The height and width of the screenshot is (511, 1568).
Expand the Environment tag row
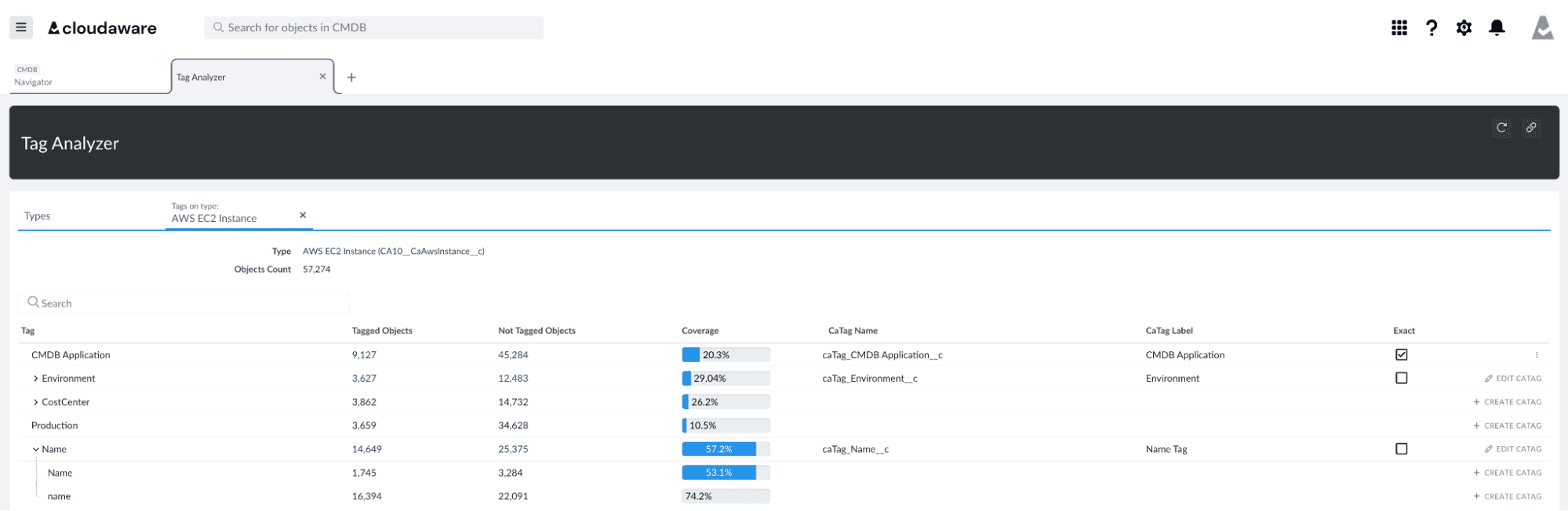pyautogui.click(x=36, y=379)
